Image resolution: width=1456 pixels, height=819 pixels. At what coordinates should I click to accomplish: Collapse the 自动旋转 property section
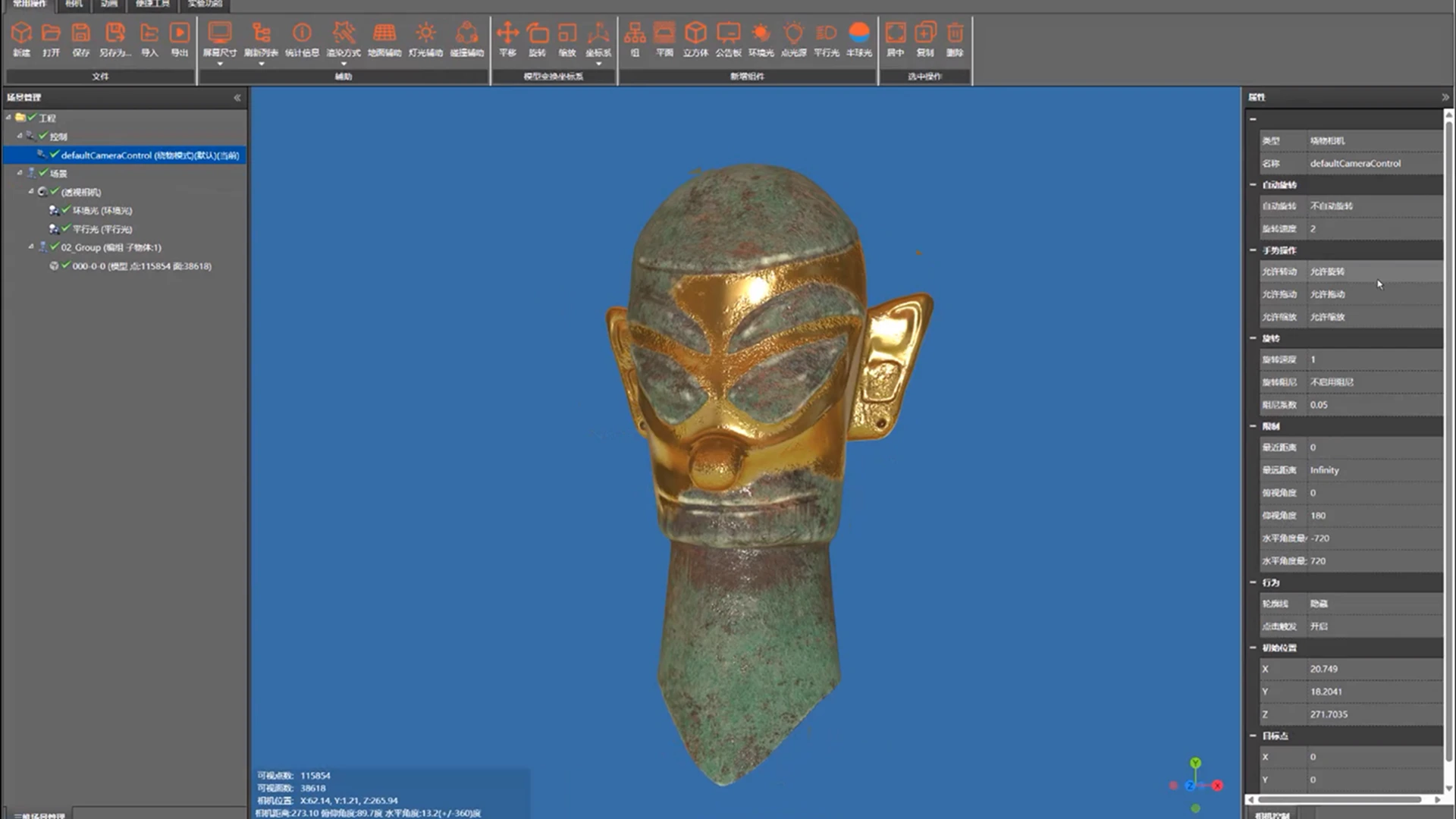[1253, 185]
